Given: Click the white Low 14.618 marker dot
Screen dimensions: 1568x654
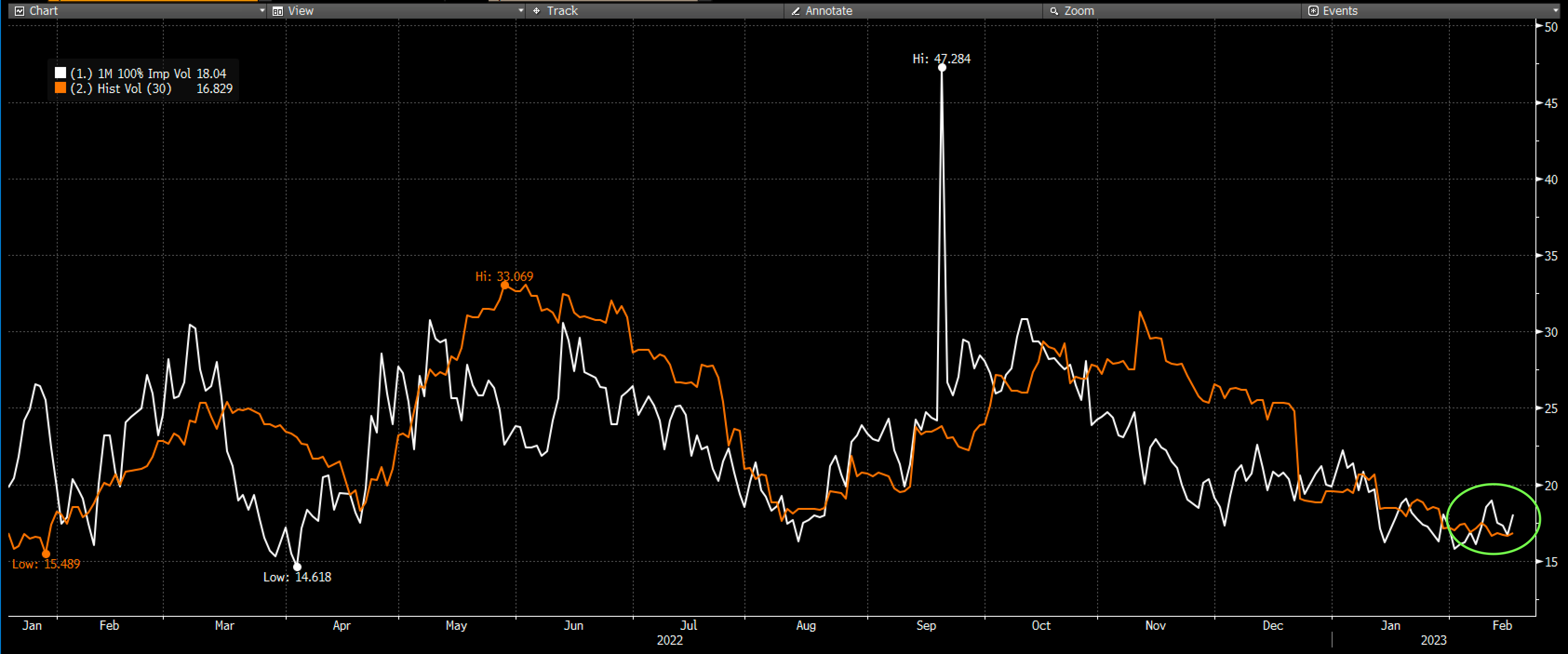Looking at the screenshot, I should [x=297, y=567].
